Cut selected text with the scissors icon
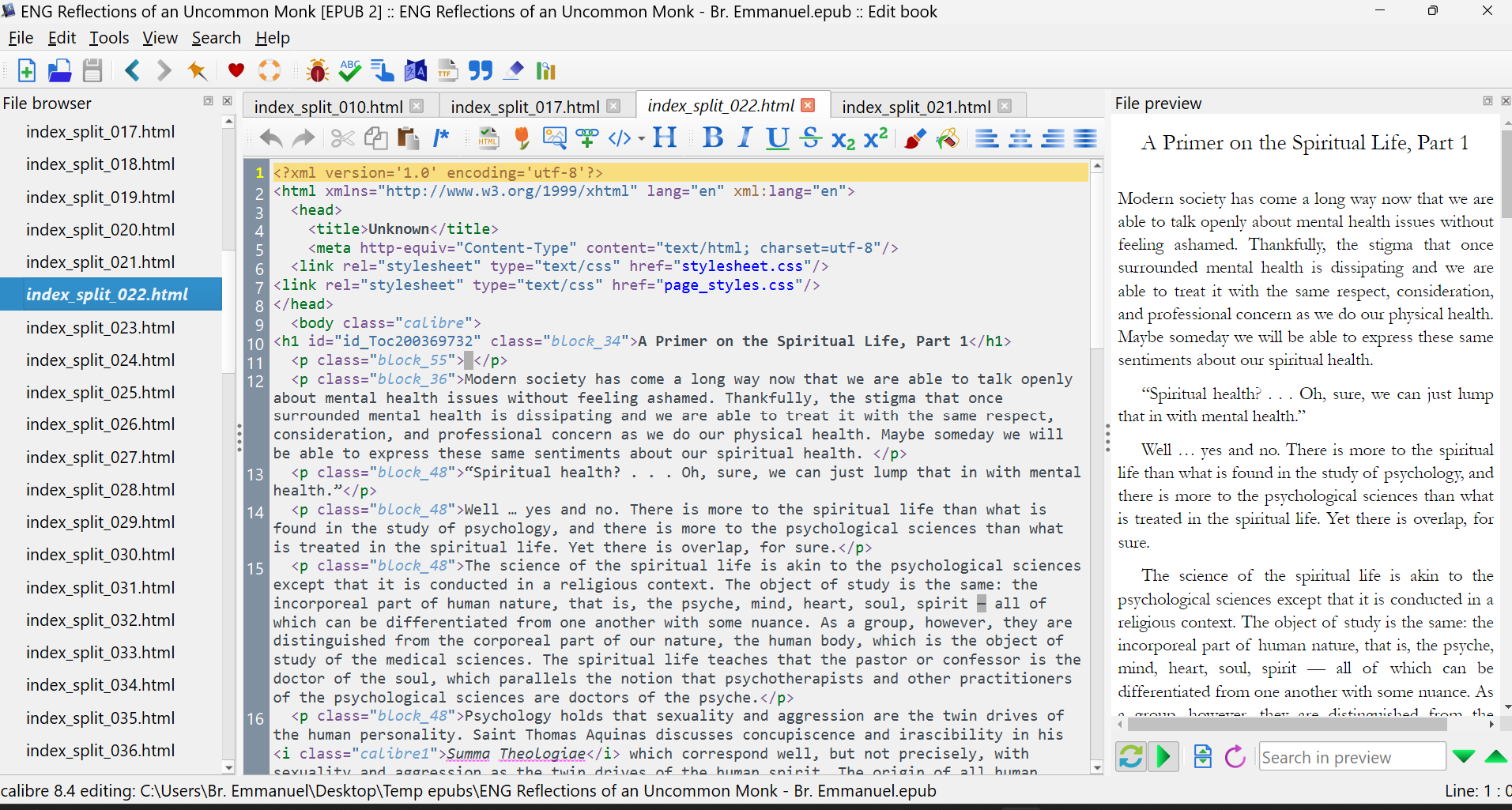This screenshot has width=1512, height=810. click(342, 139)
